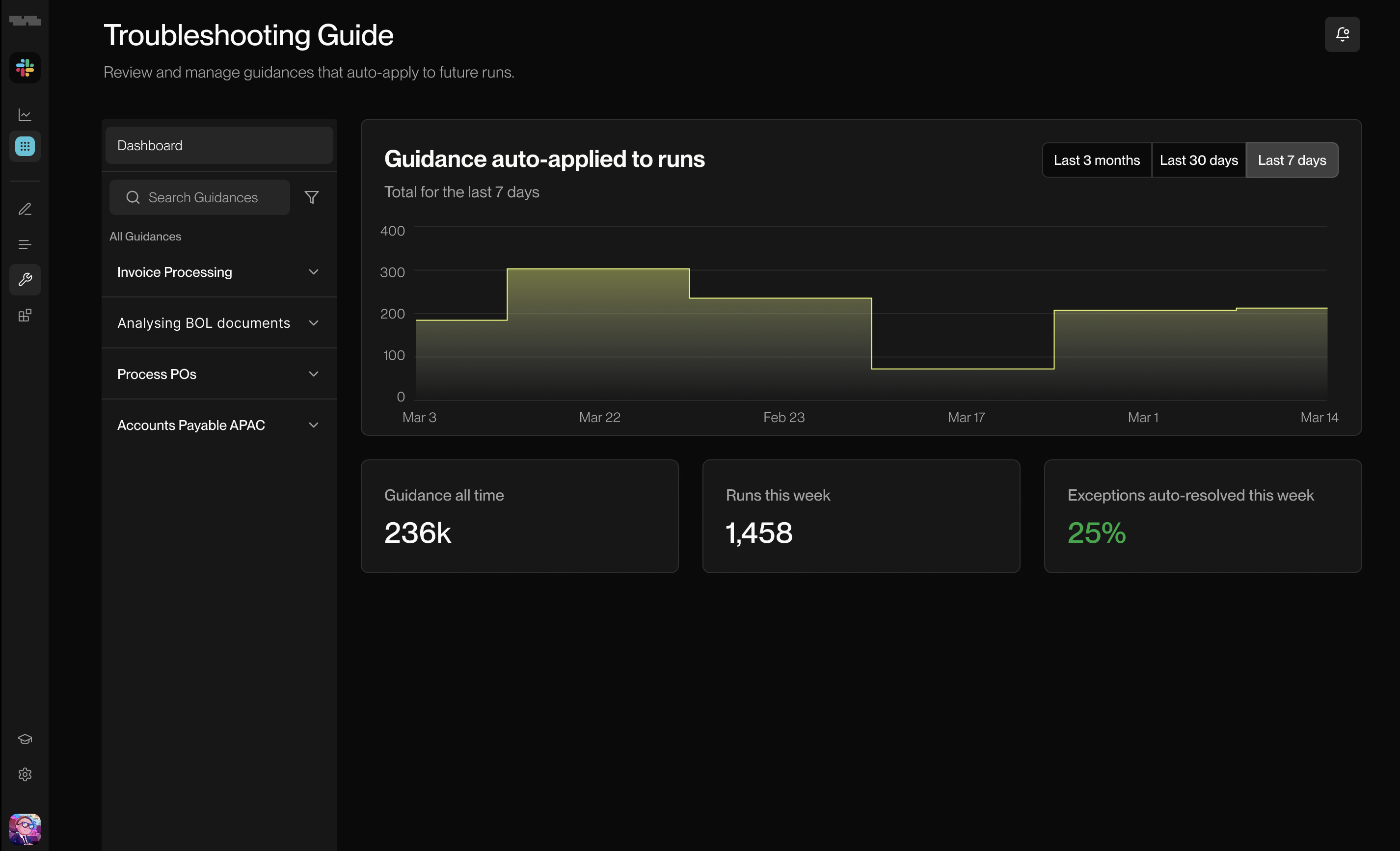Click the graduation cap learning icon
The image size is (1400, 851).
click(x=25, y=739)
